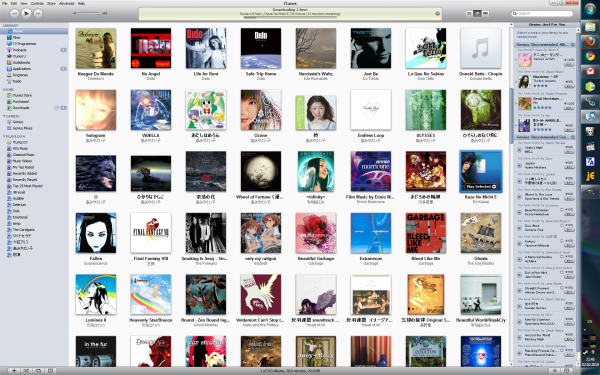This screenshot has height=375, width=600.
Task: Click the Search input field
Action: point(542,13)
